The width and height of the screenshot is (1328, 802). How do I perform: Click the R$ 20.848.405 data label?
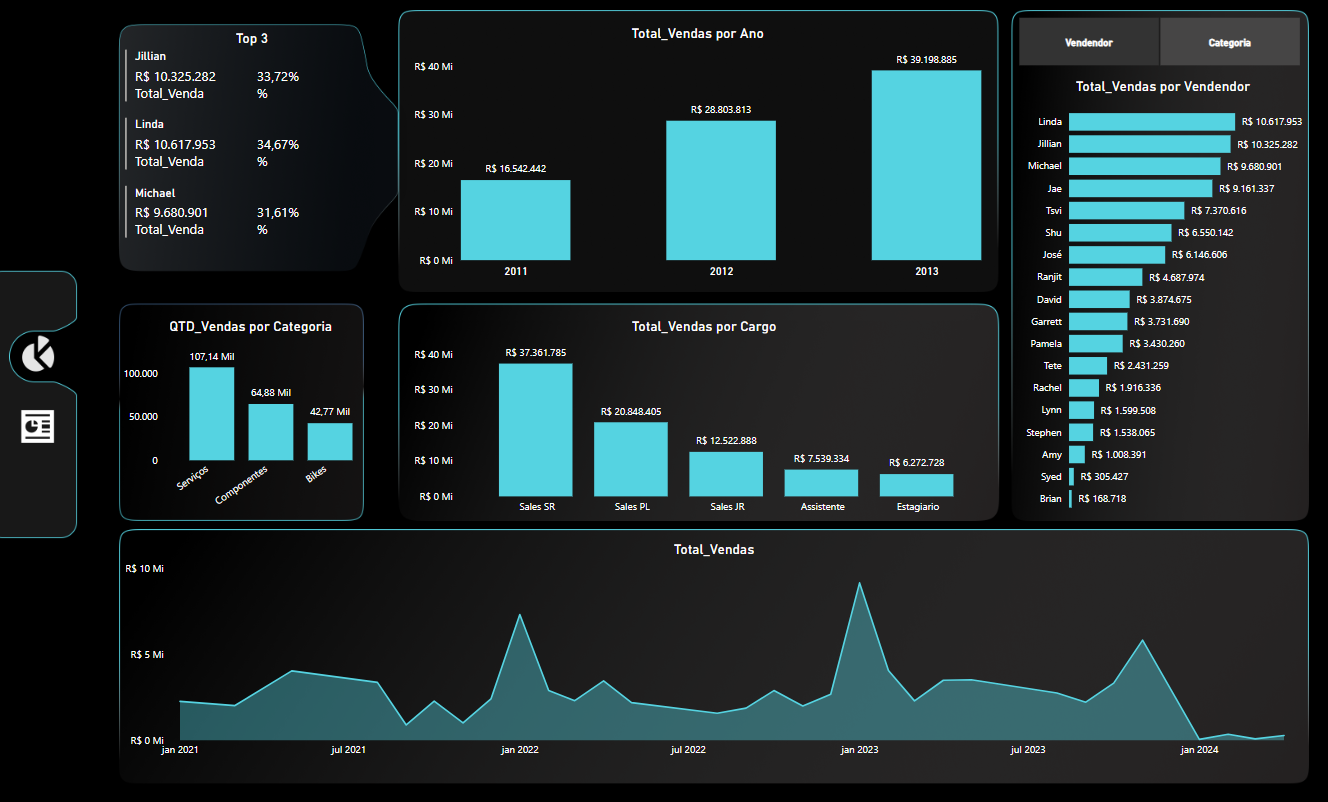click(x=631, y=411)
